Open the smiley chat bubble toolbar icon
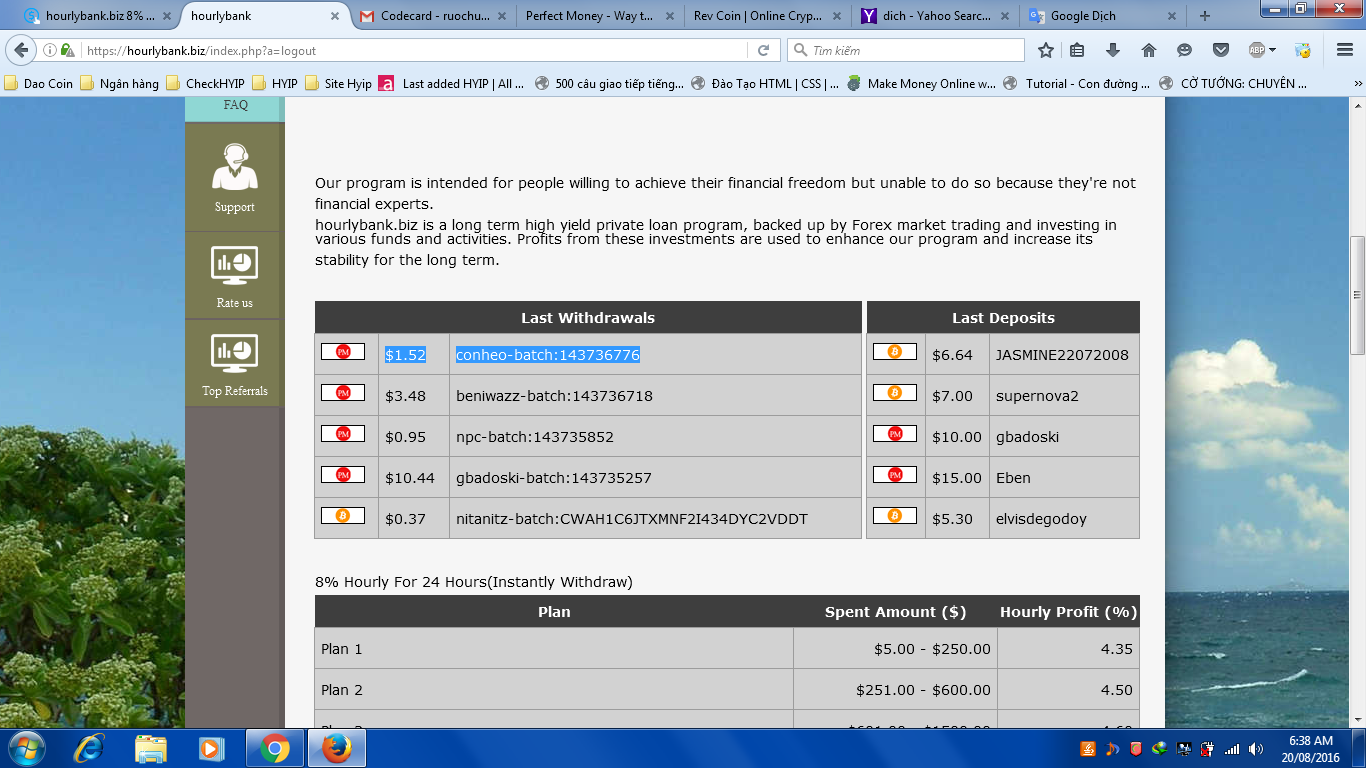The width and height of the screenshot is (1366, 768). pos(1185,50)
